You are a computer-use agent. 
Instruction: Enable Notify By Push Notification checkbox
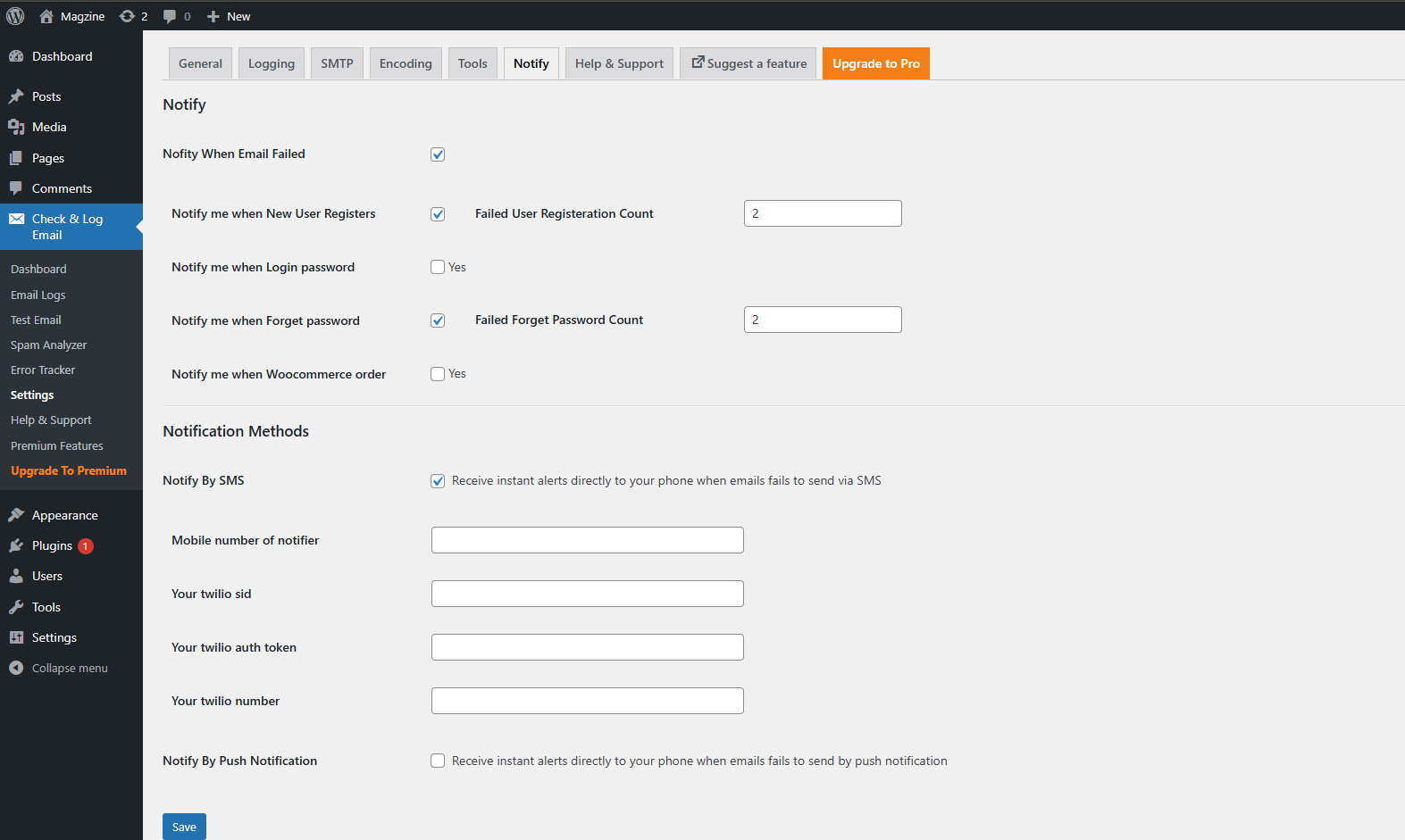click(x=438, y=761)
